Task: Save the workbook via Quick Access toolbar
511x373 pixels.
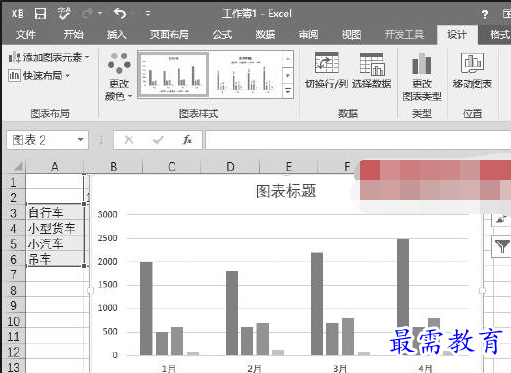Action: tap(40, 14)
